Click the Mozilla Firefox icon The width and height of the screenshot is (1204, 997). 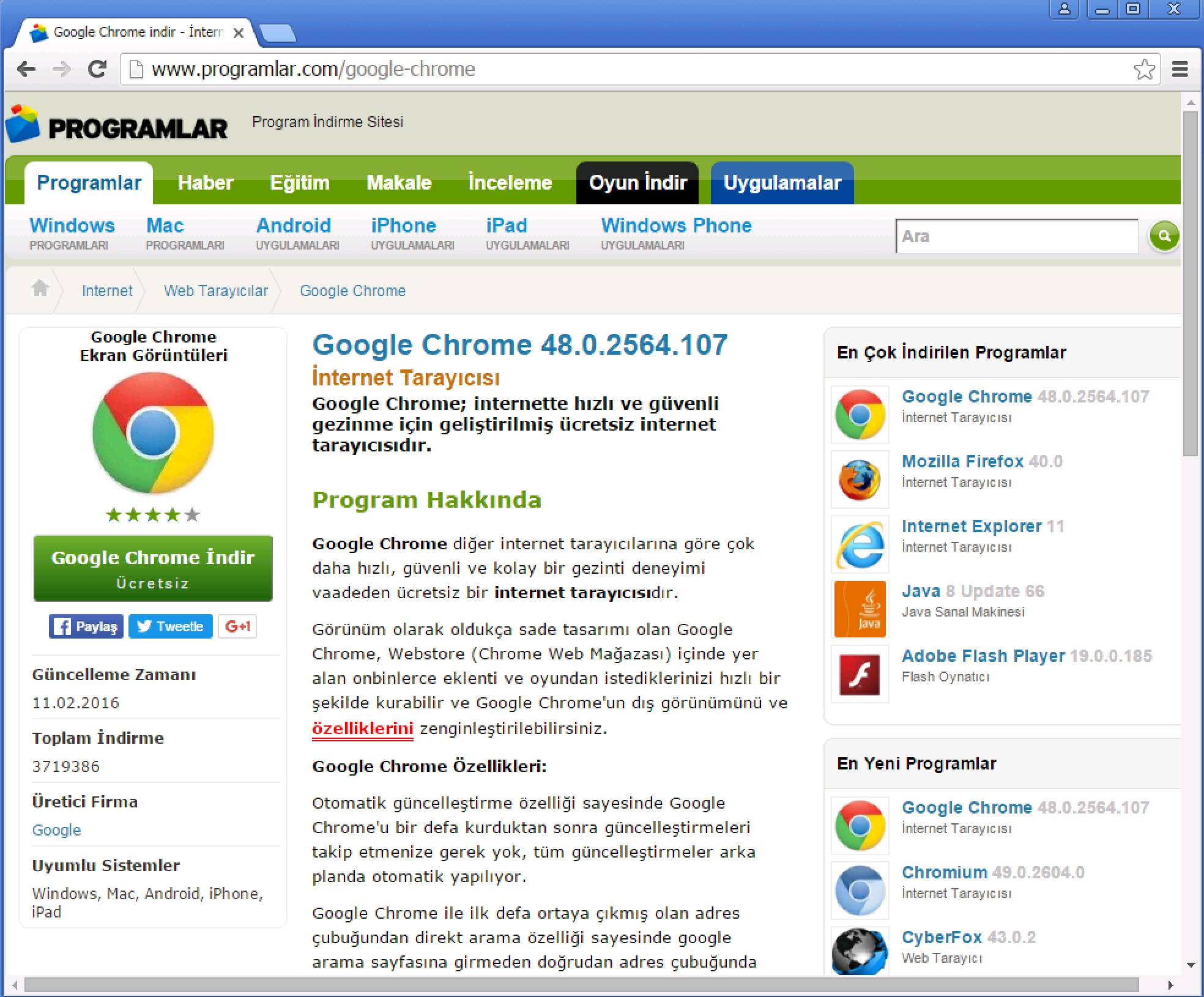click(x=860, y=480)
